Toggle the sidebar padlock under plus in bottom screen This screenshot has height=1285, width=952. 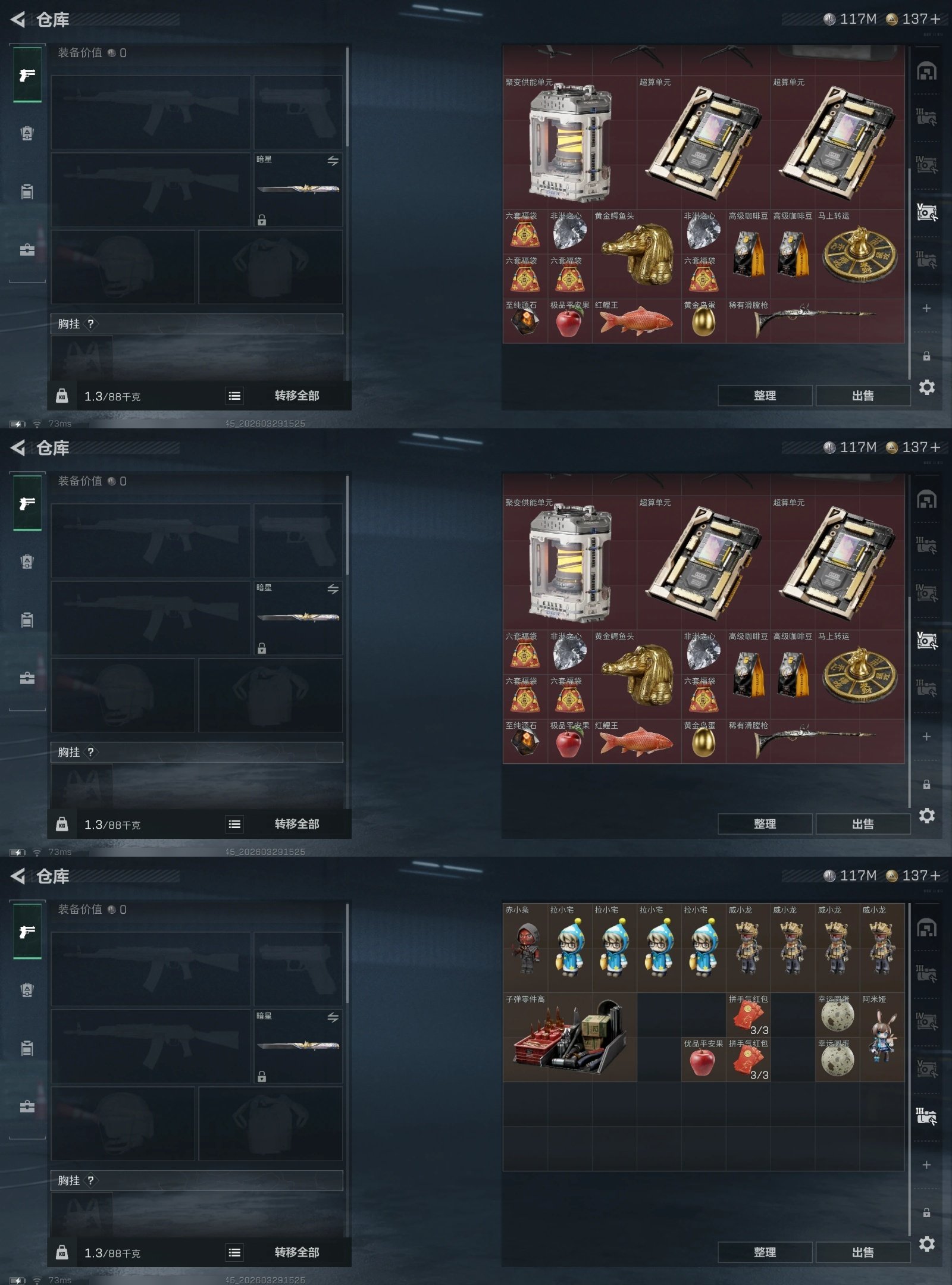coord(926,1212)
